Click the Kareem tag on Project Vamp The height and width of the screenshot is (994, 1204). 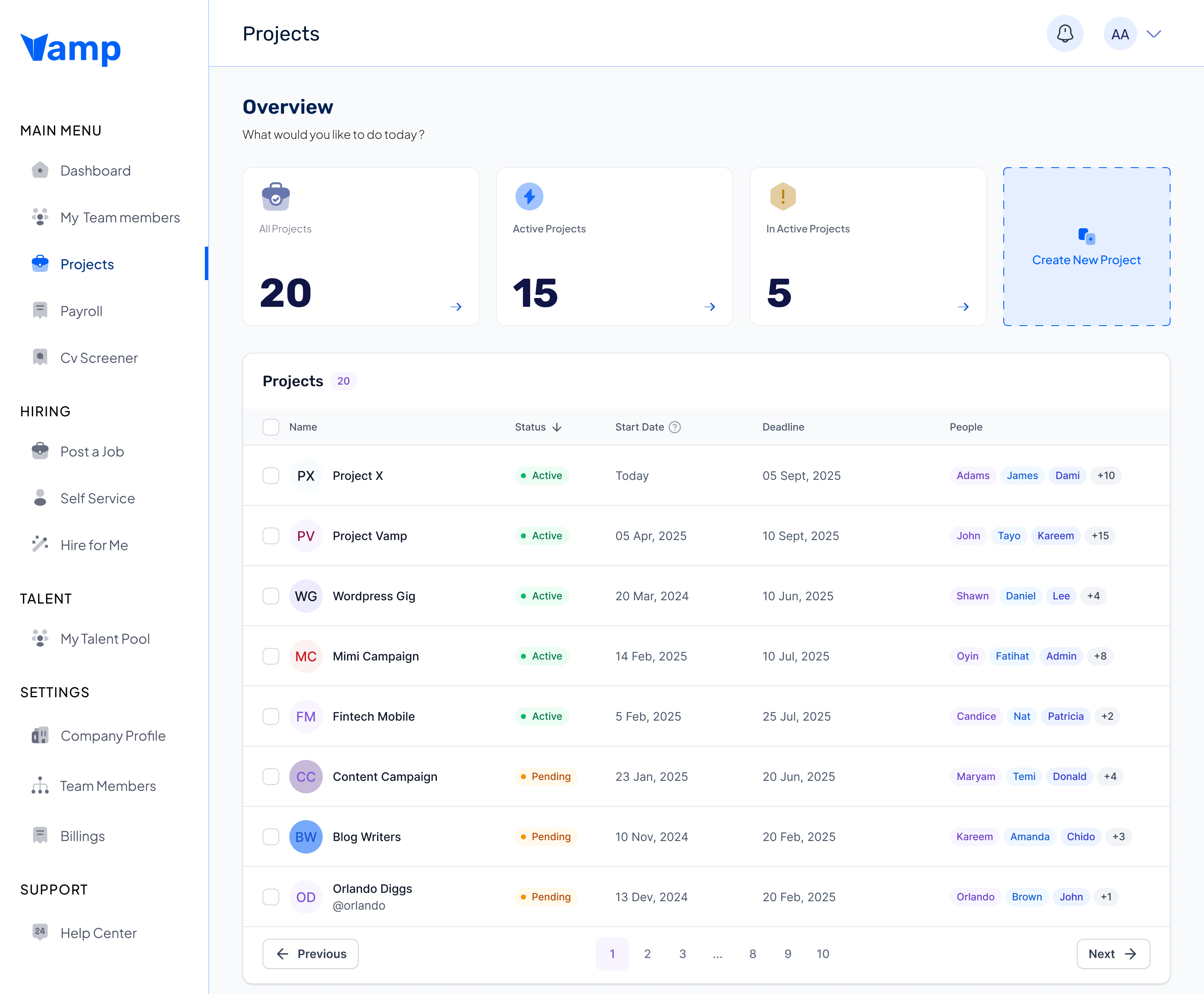(1055, 536)
